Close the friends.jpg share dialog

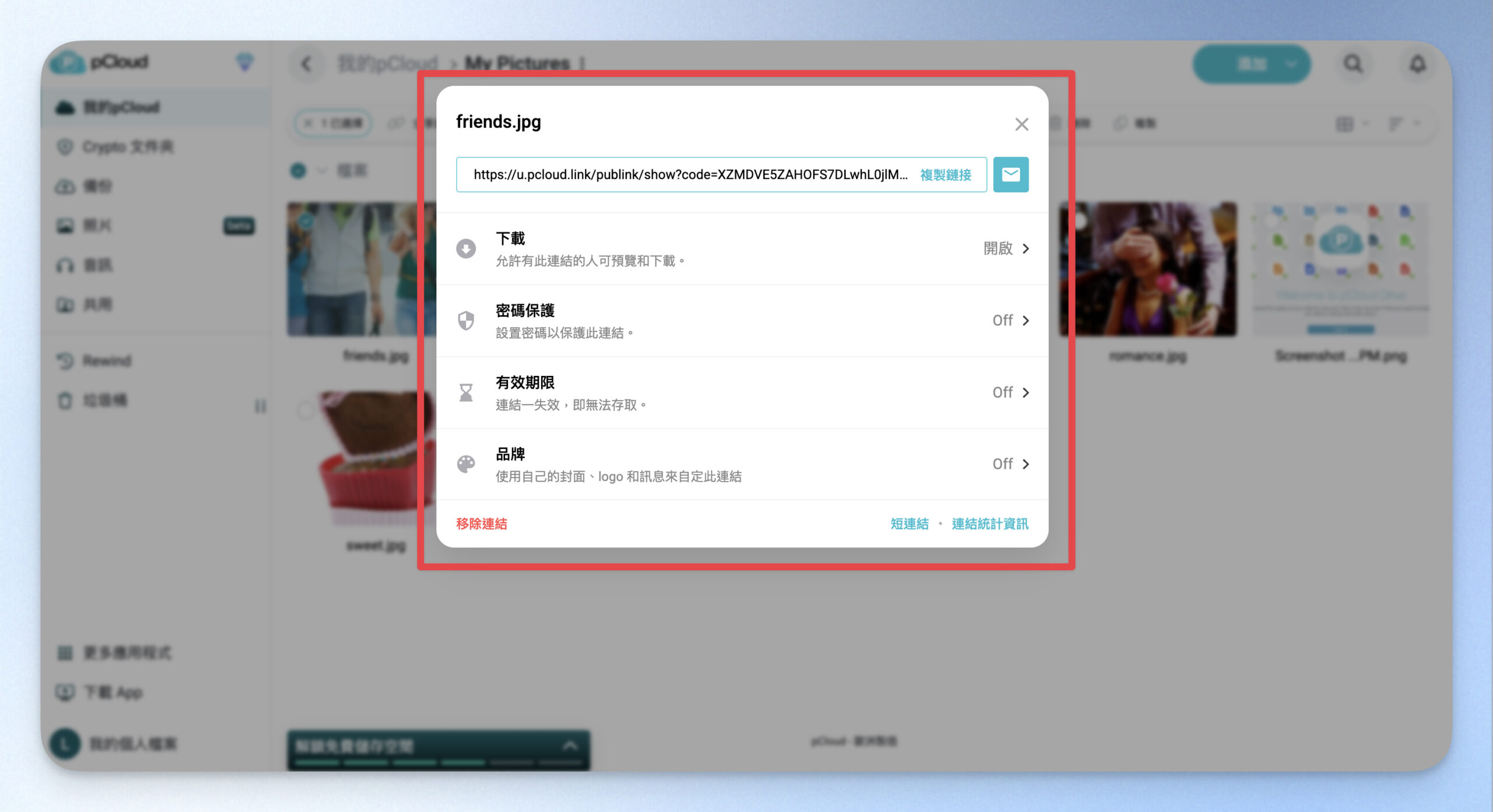pos(1021,124)
